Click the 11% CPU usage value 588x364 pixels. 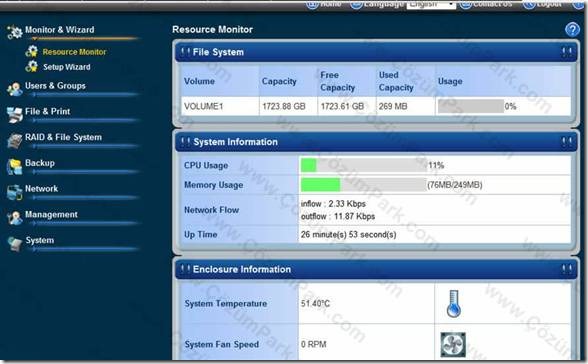[436, 165]
